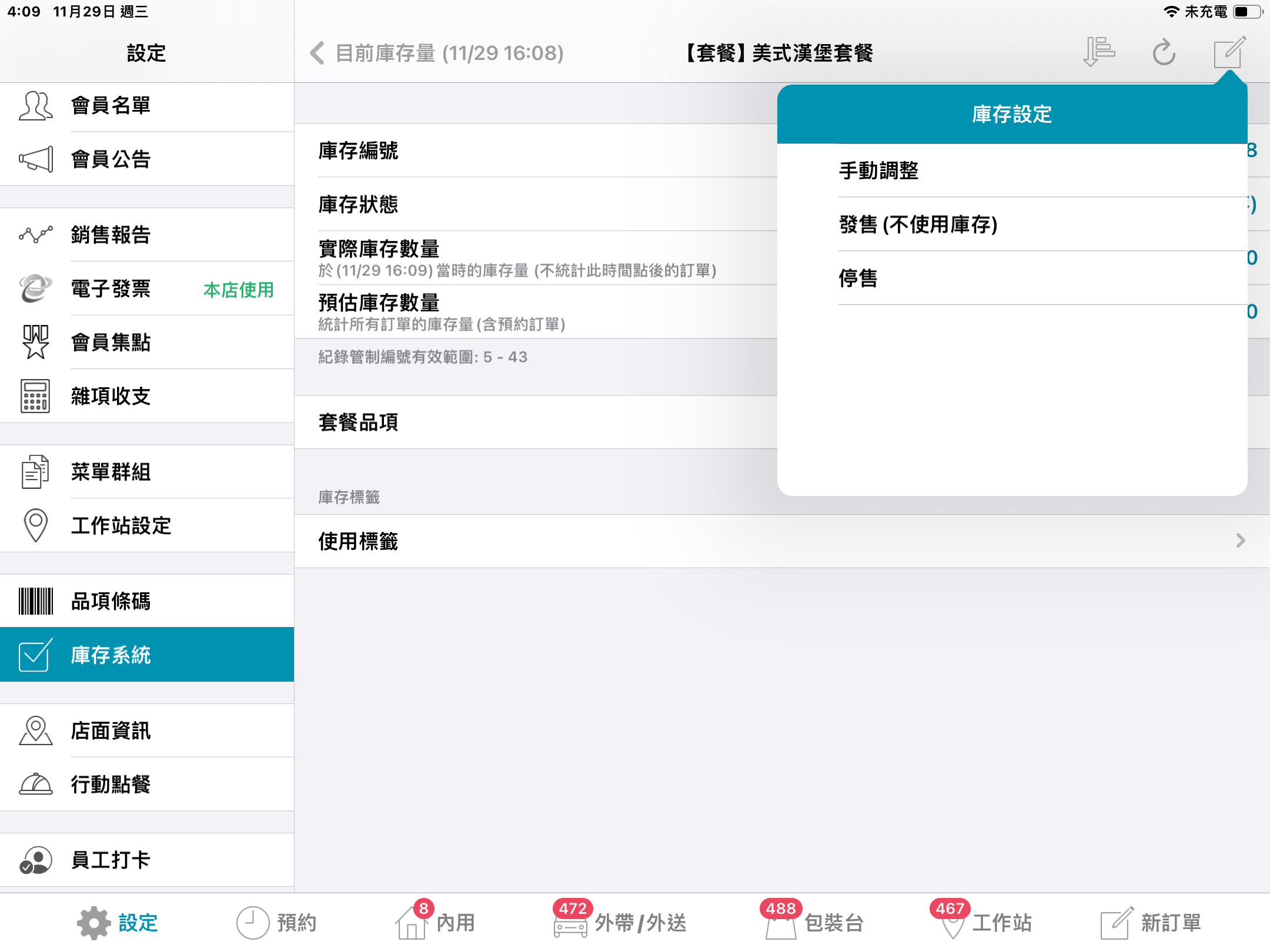Switch to the 內用 tab label
This screenshot has width=1270, height=952.
coord(456,923)
